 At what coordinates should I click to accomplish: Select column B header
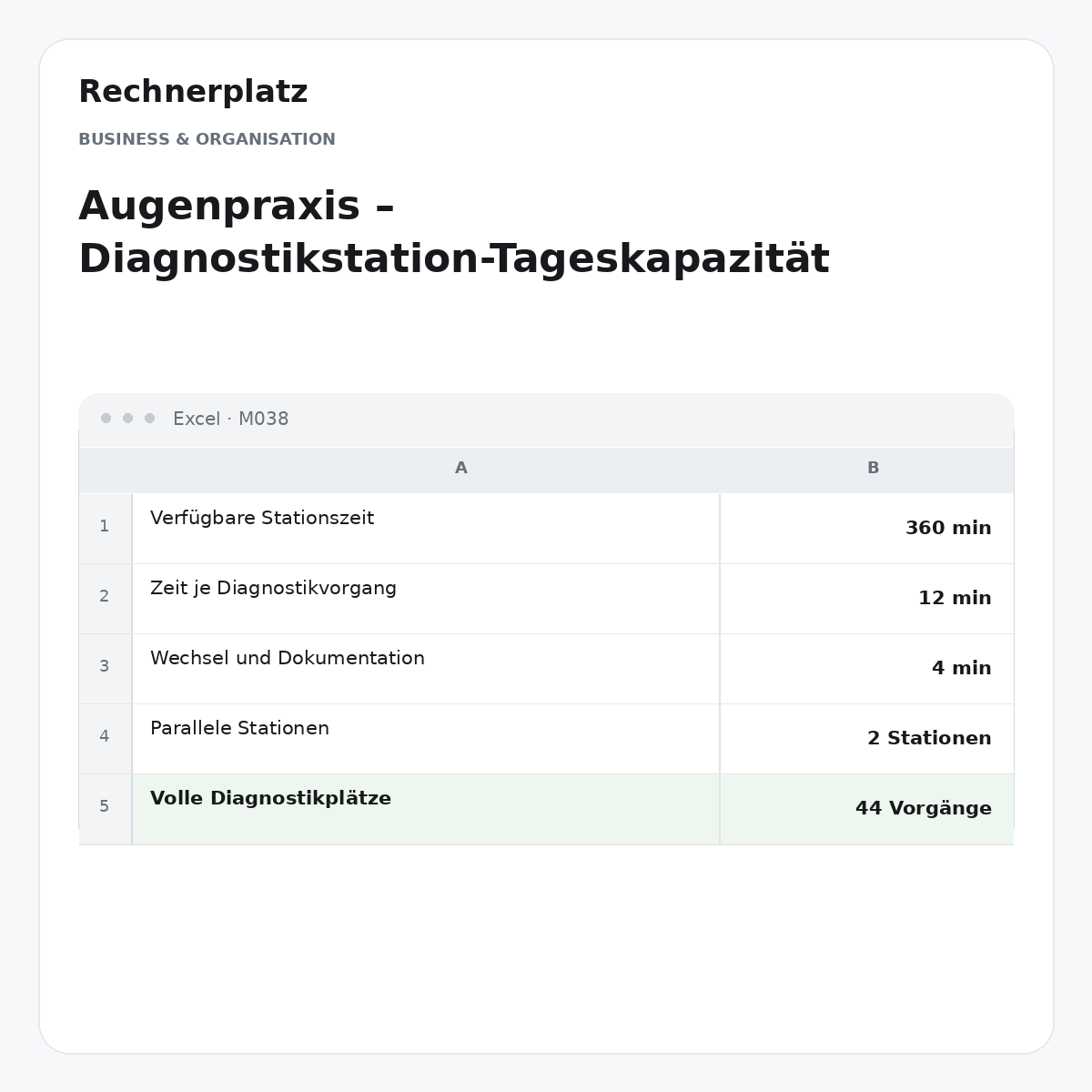click(x=873, y=469)
